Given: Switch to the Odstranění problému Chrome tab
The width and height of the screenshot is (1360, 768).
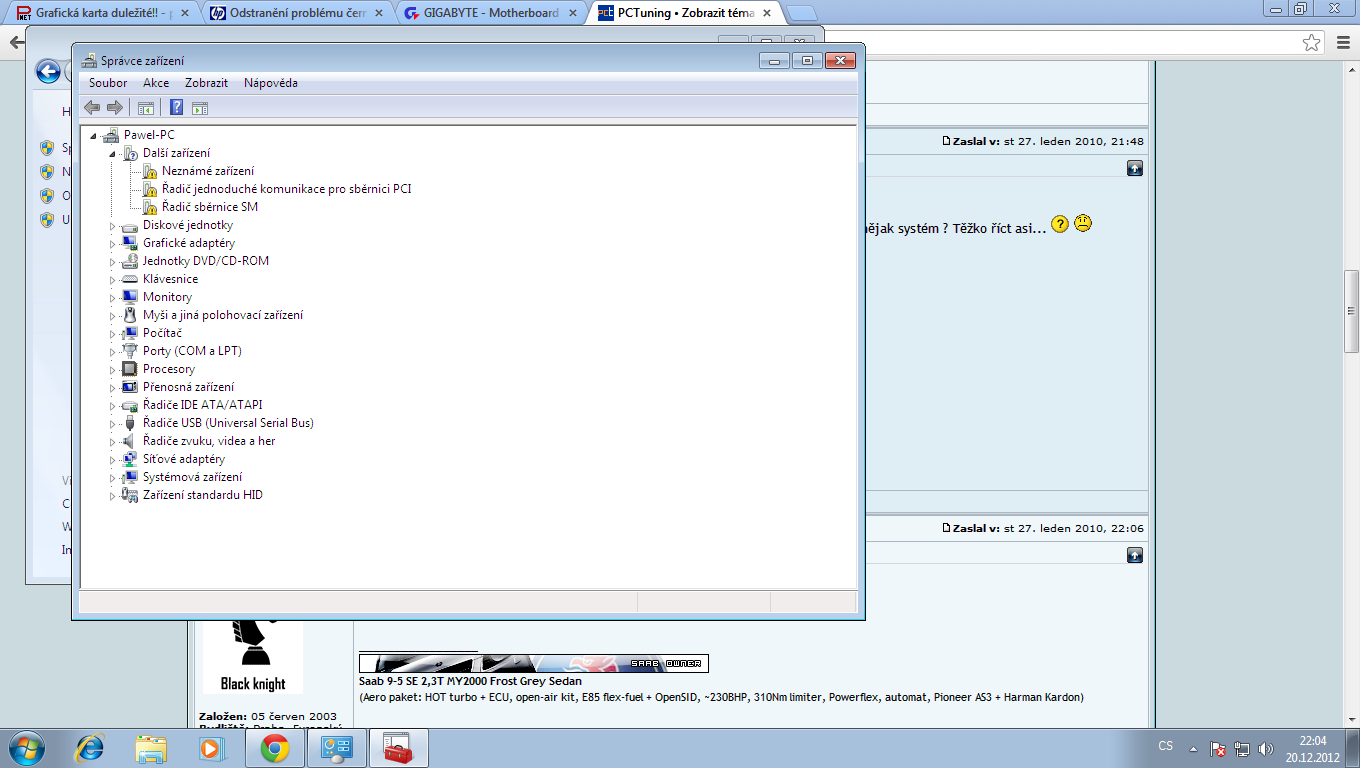Looking at the screenshot, I should click(x=295, y=13).
